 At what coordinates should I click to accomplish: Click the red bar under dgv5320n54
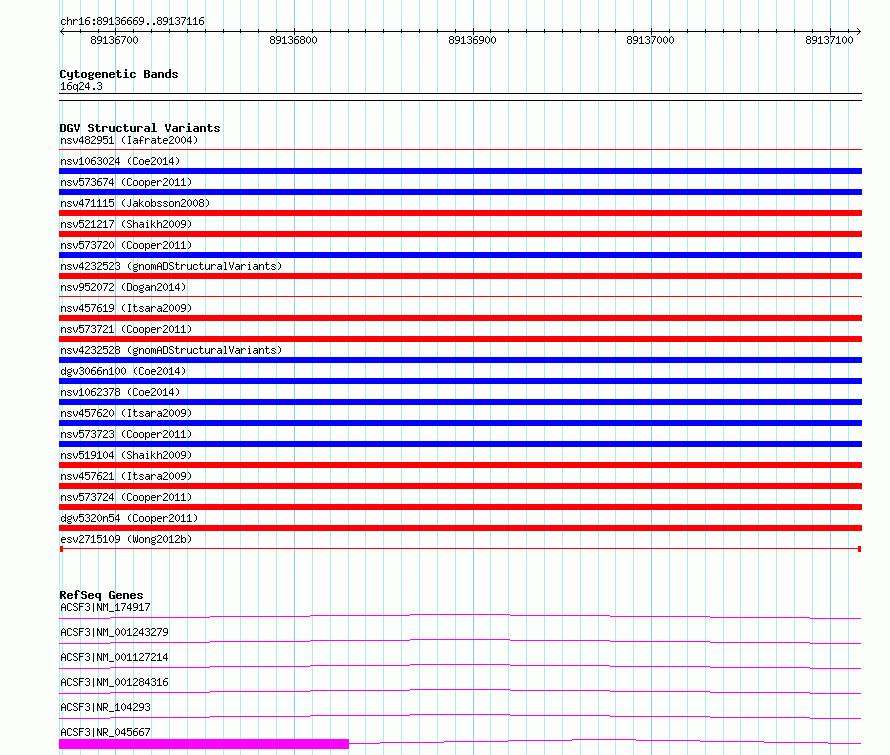pyautogui.click(x=460, y=528)
